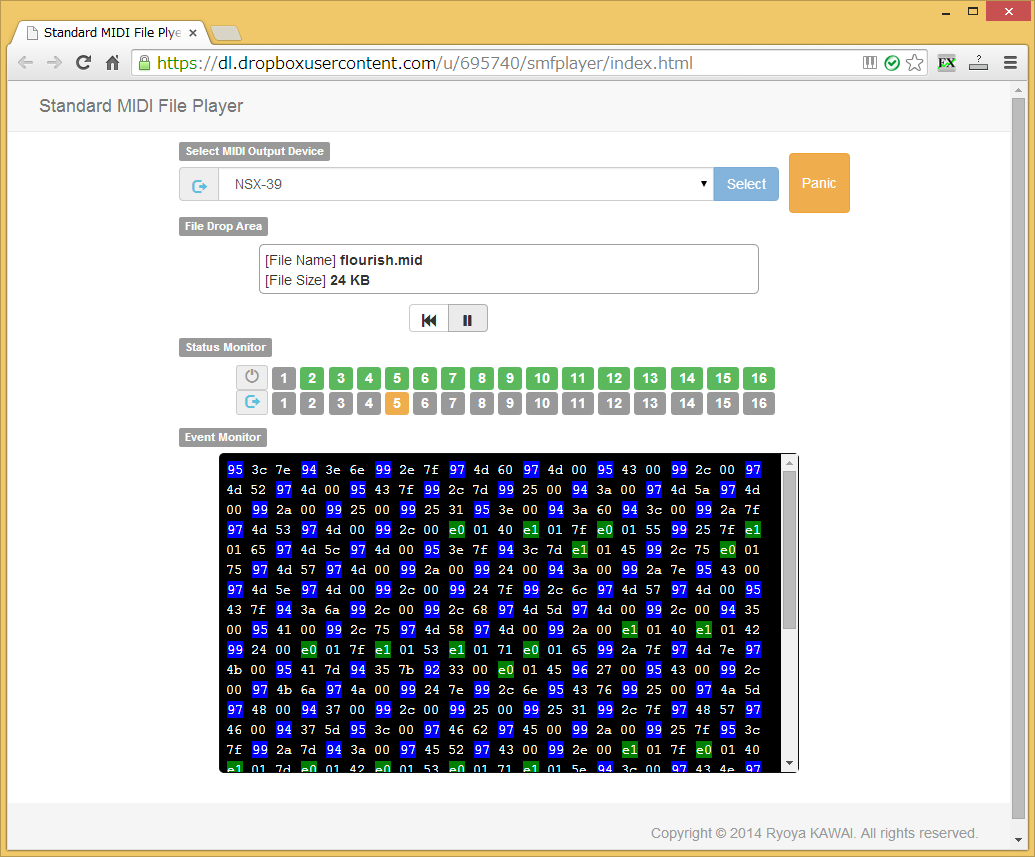This screenshot has height=857, width=1035.
Task: Open a new browser tab
Action: pyautogui.click(x=226, y=33)
